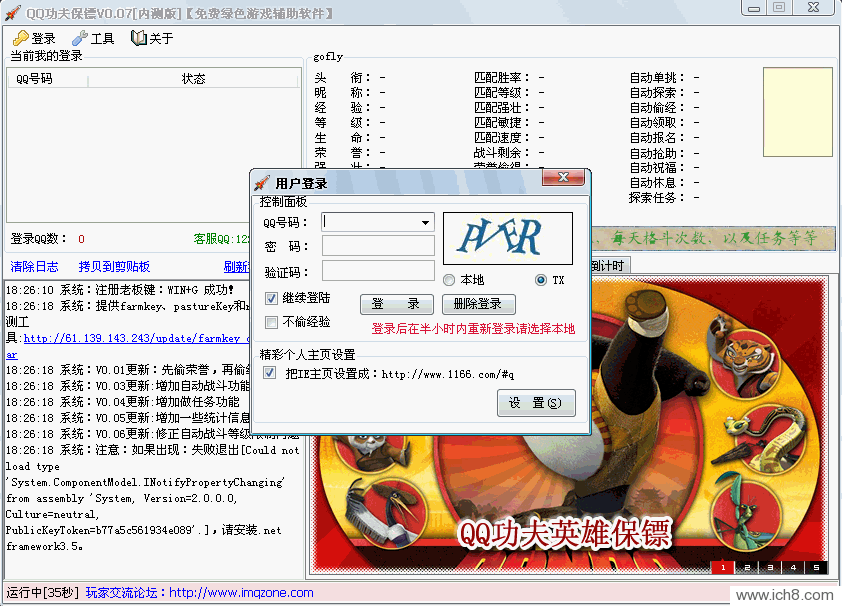Screen dimensions: 842x606
Task: Click the 运行中[35秒] status text
Action: click(42, 593)
